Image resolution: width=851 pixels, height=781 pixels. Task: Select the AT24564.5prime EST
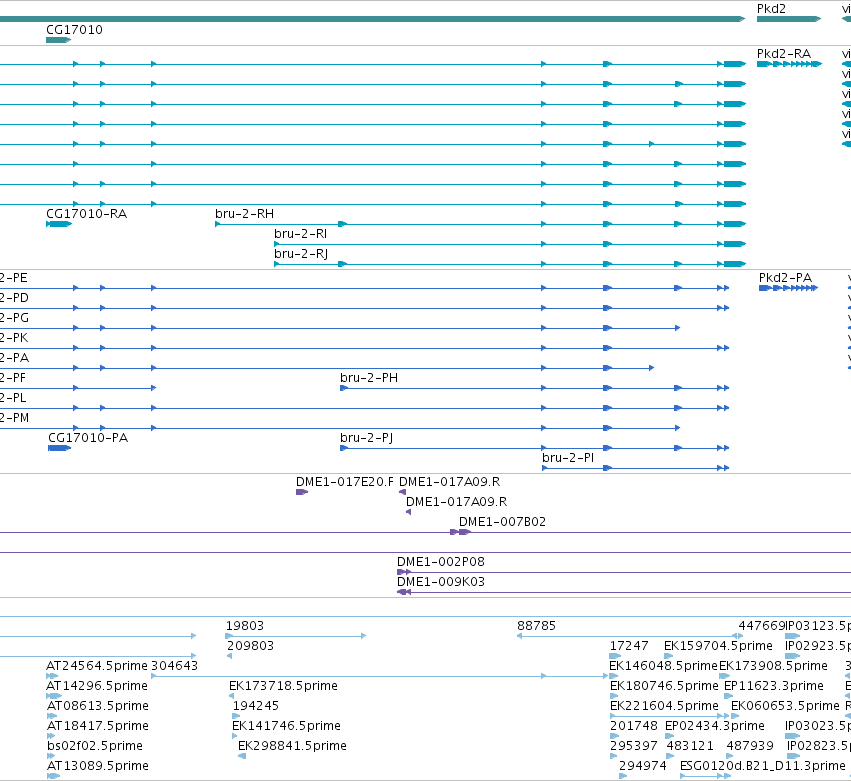tap(52, 676)
